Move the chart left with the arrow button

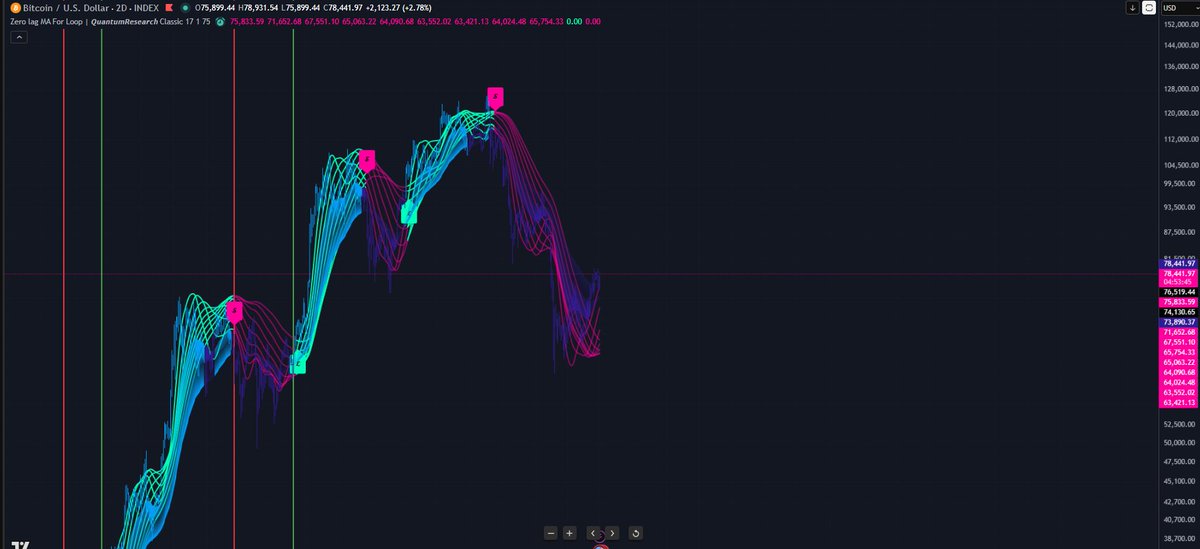click(593, 533)
